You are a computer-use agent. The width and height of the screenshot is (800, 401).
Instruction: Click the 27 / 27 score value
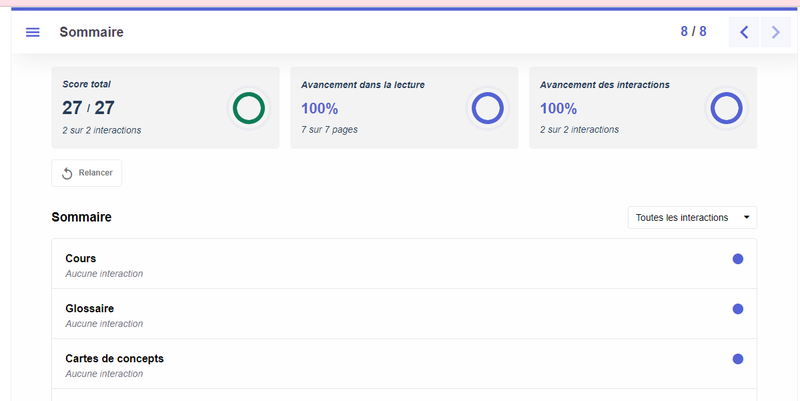[x=88, y=108]
